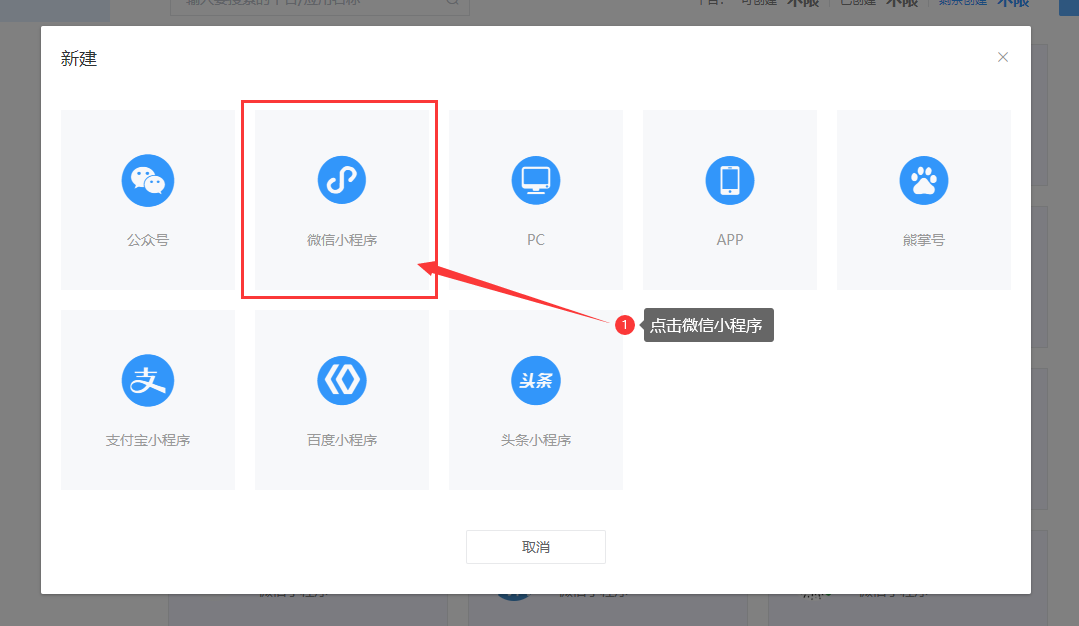Image resolution: width=1079 pixels, height=626 pixels.
Task: Click the 百度小程序 label text
Action: pos(342,440)
